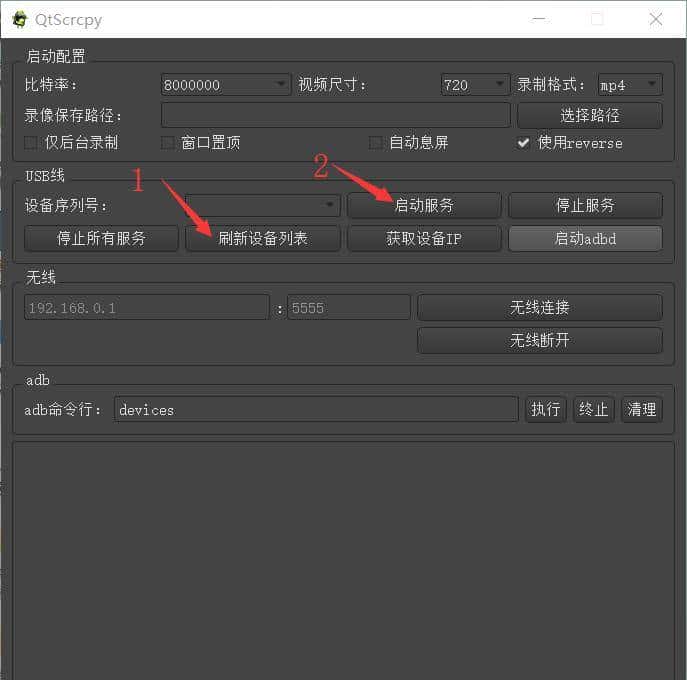Close the QtScrcpy window
Image resolution: width=687 pixels, height=680 pixels.
[x=656, y=20]
